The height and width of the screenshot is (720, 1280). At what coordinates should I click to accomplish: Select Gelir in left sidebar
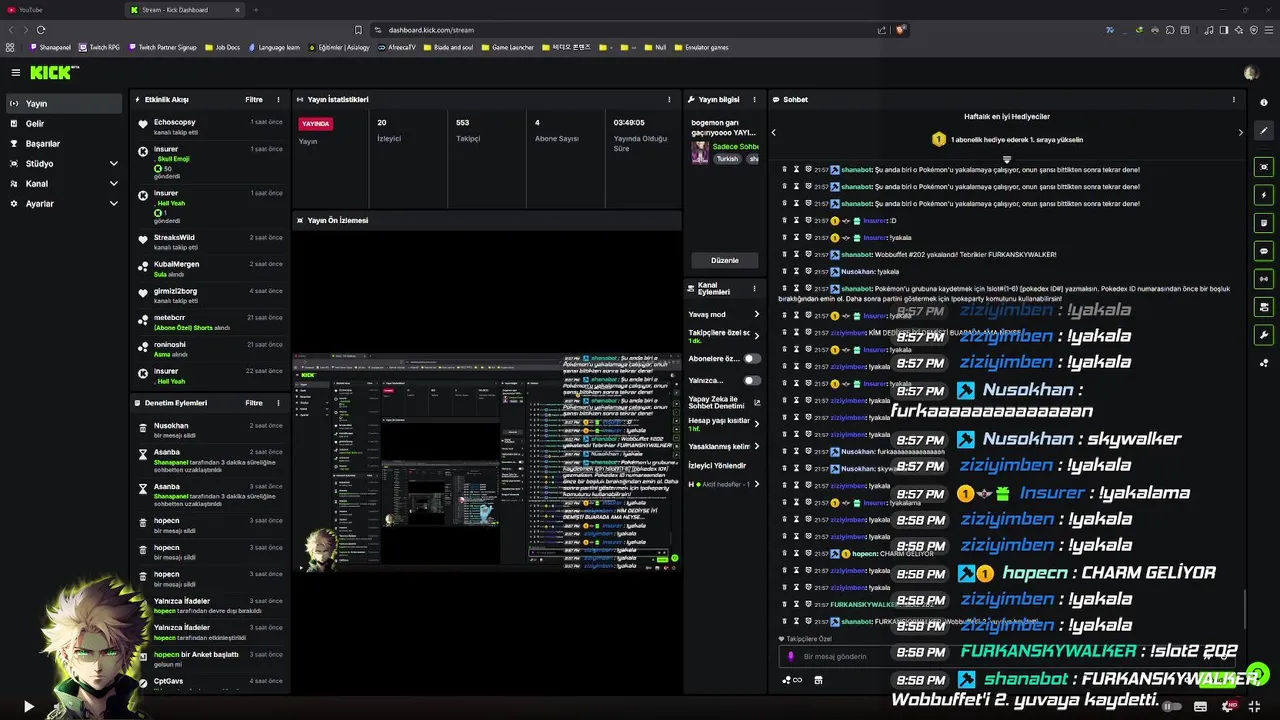click(x=63, y=123)
